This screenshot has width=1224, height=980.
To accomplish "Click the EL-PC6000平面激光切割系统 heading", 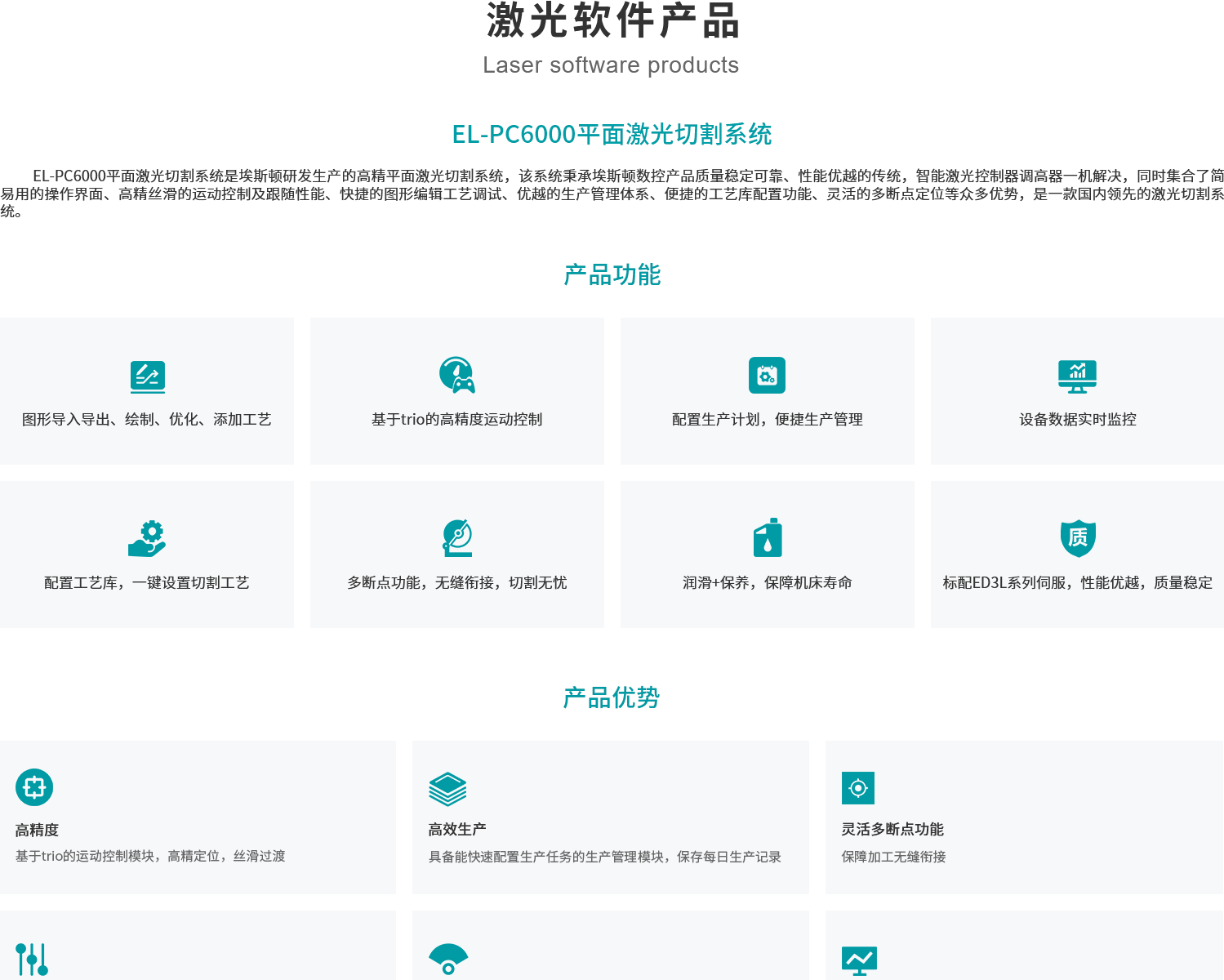I will (x=612, y=135).
